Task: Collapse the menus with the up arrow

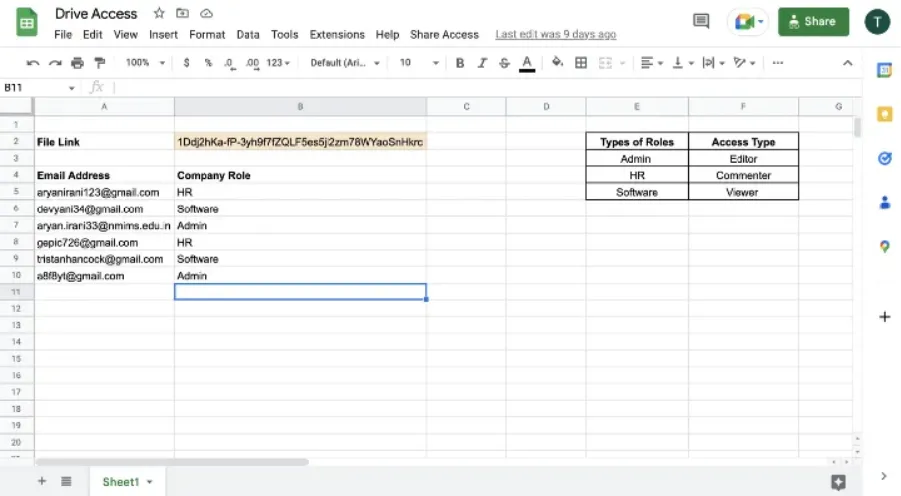Action: point(848,63)
